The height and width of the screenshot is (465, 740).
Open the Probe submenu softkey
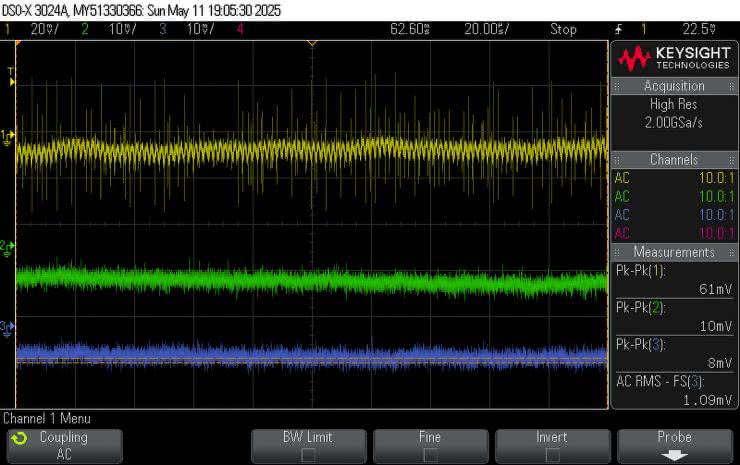pyautogui.click(x=674, y=445)
